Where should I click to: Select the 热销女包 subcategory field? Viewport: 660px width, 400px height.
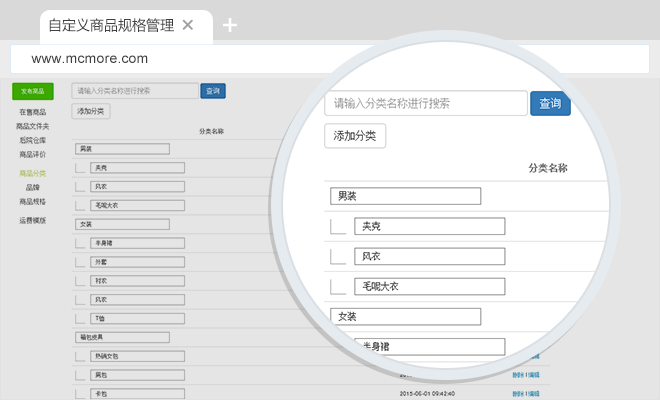click(x=136, y=356)
